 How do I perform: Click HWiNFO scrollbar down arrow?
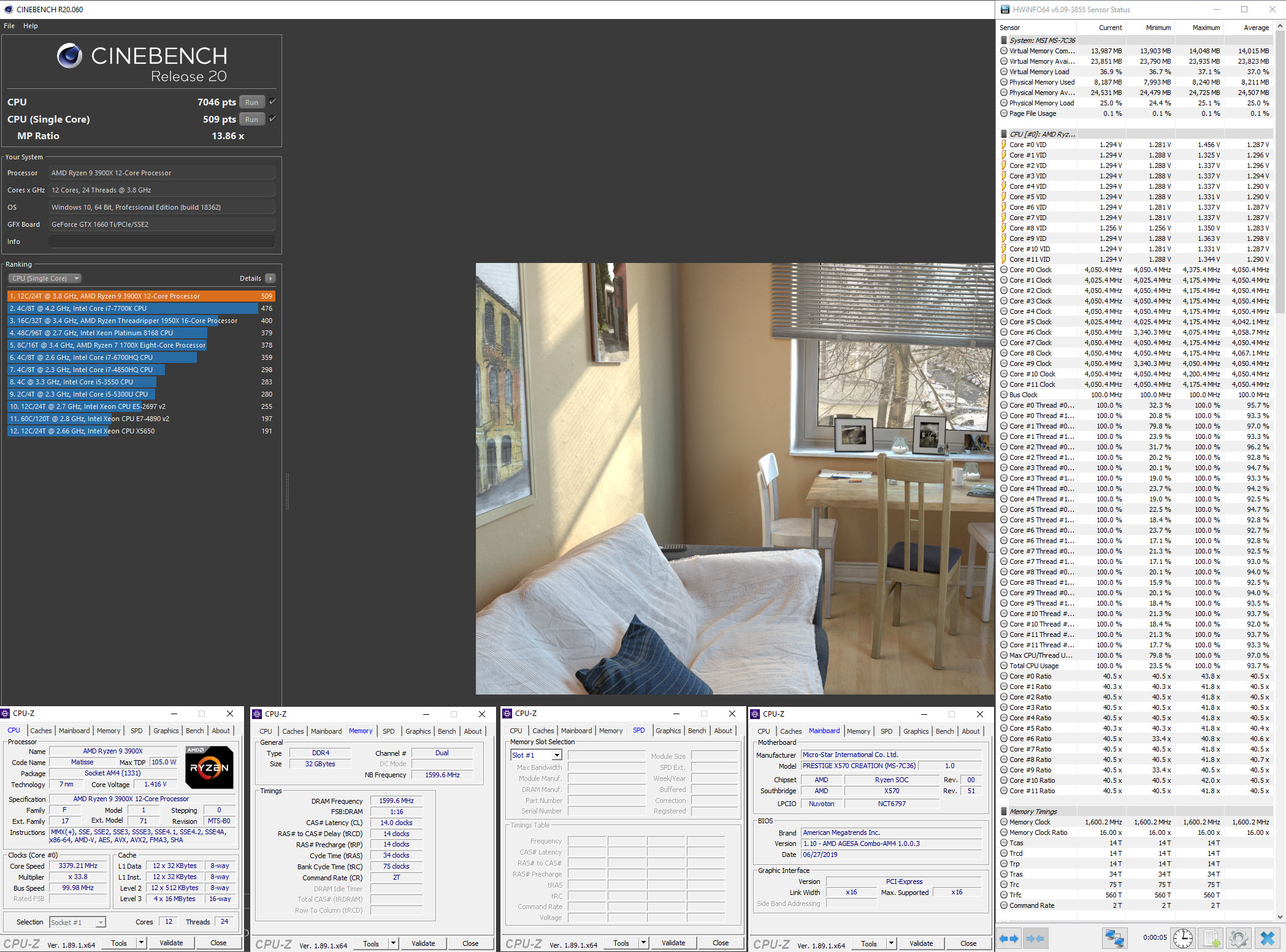pos(1280,917)
